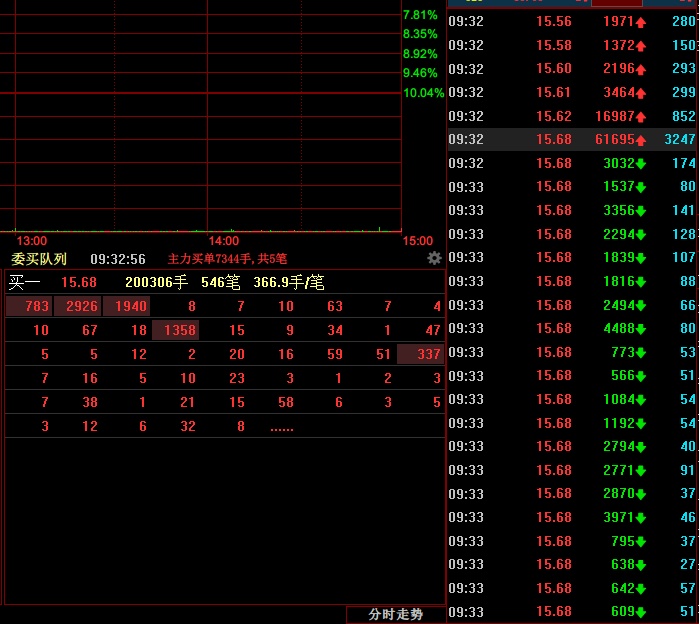Open the order queue settings gear

pyautogui.click(x=434, y=258)
